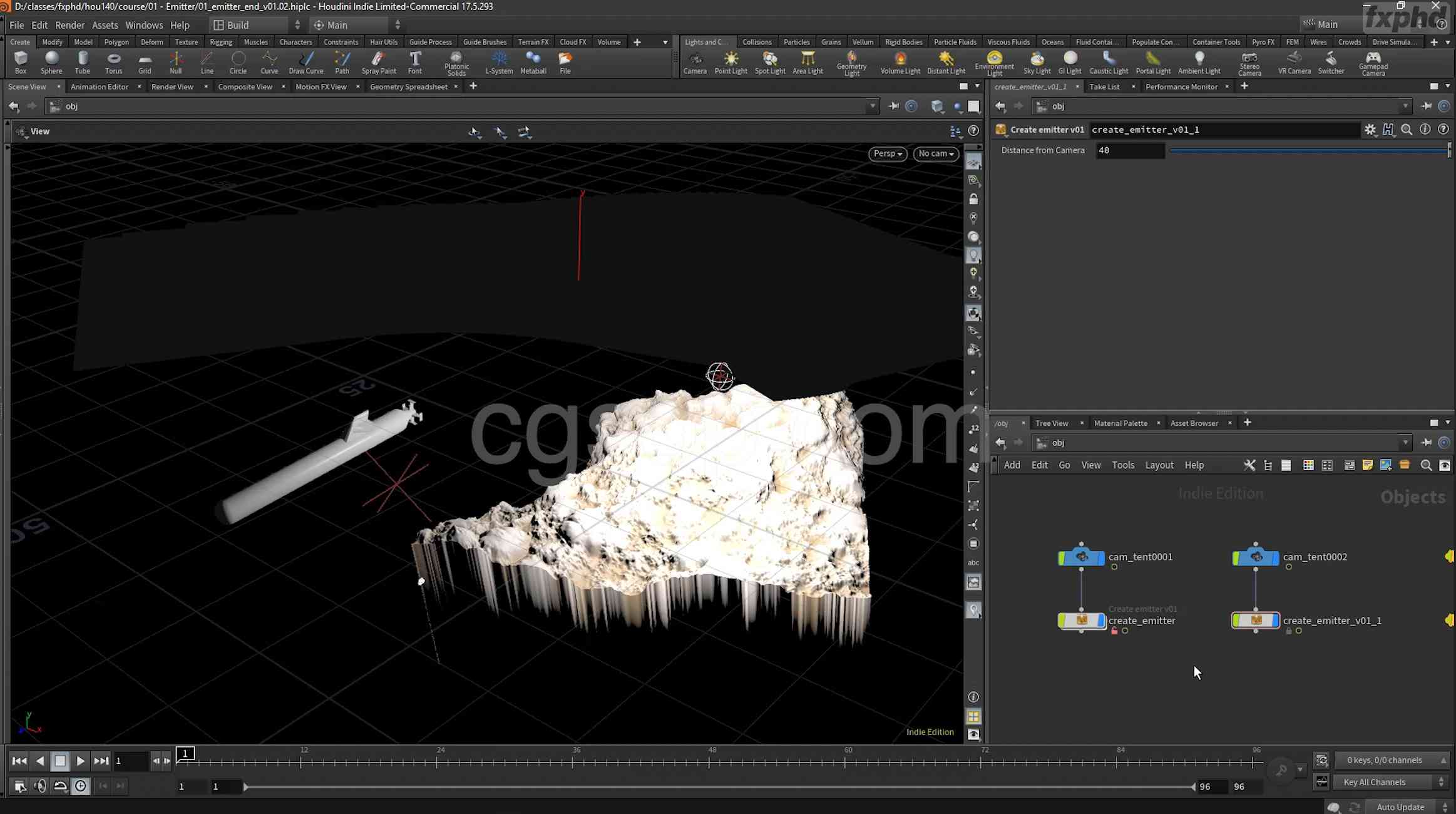Click the Torus shelf tool
The image size is (1456, 814).
pos(113,62)
